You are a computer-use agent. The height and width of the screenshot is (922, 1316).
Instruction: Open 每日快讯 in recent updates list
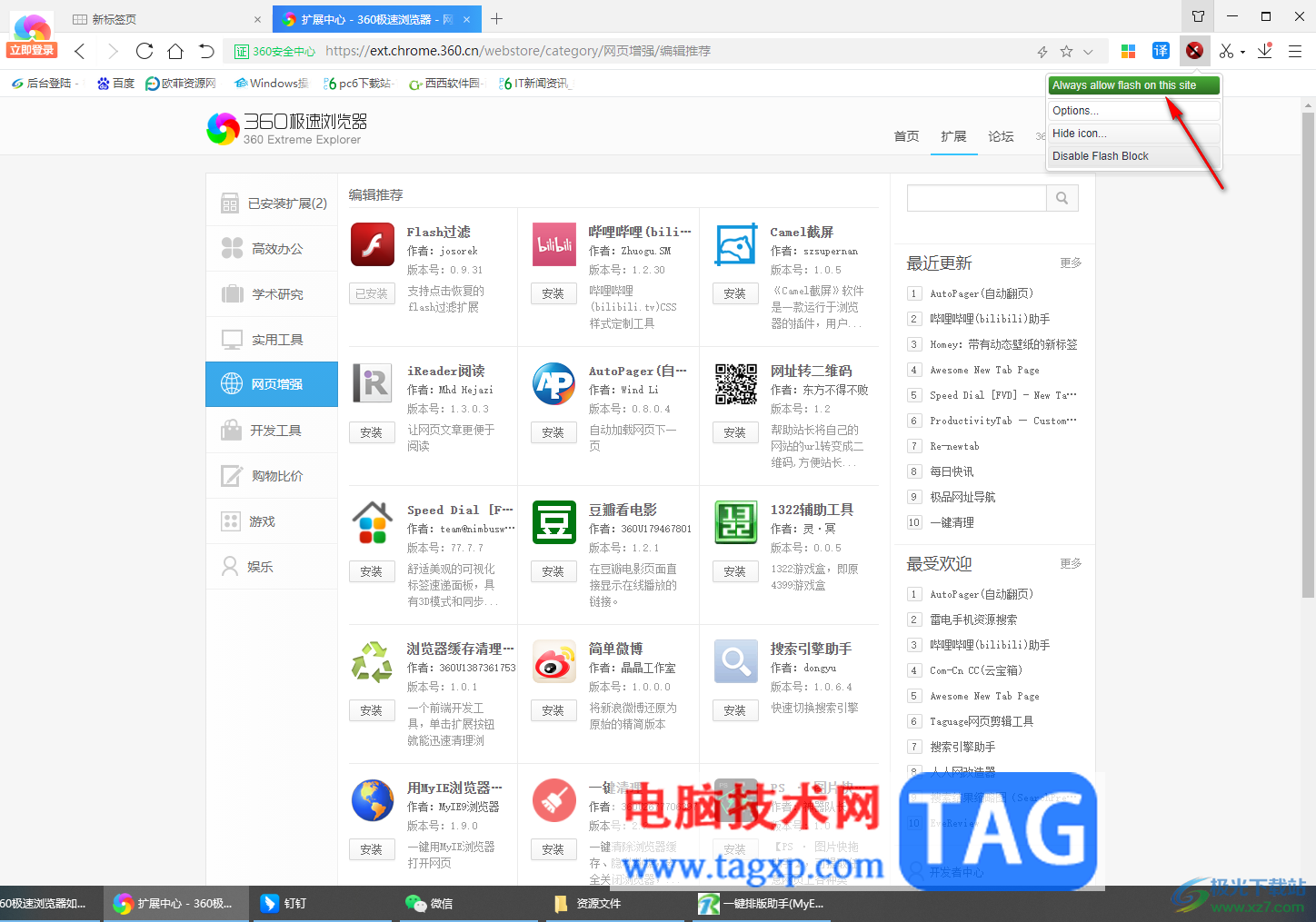pyautogui.click(x=952, y=471)
